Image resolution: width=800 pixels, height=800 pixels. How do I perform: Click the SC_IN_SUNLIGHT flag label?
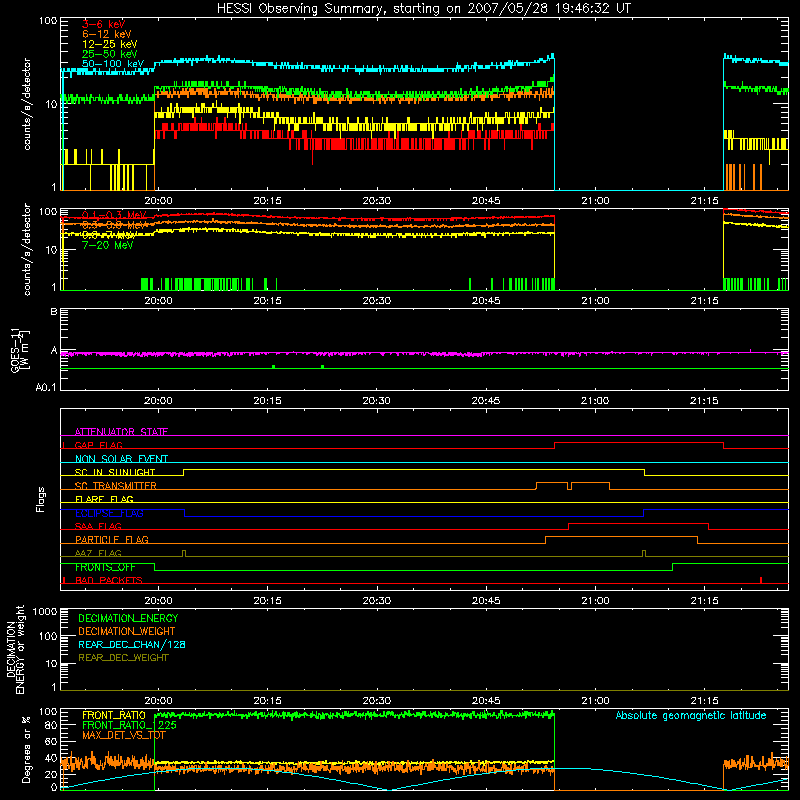point(115,472)
